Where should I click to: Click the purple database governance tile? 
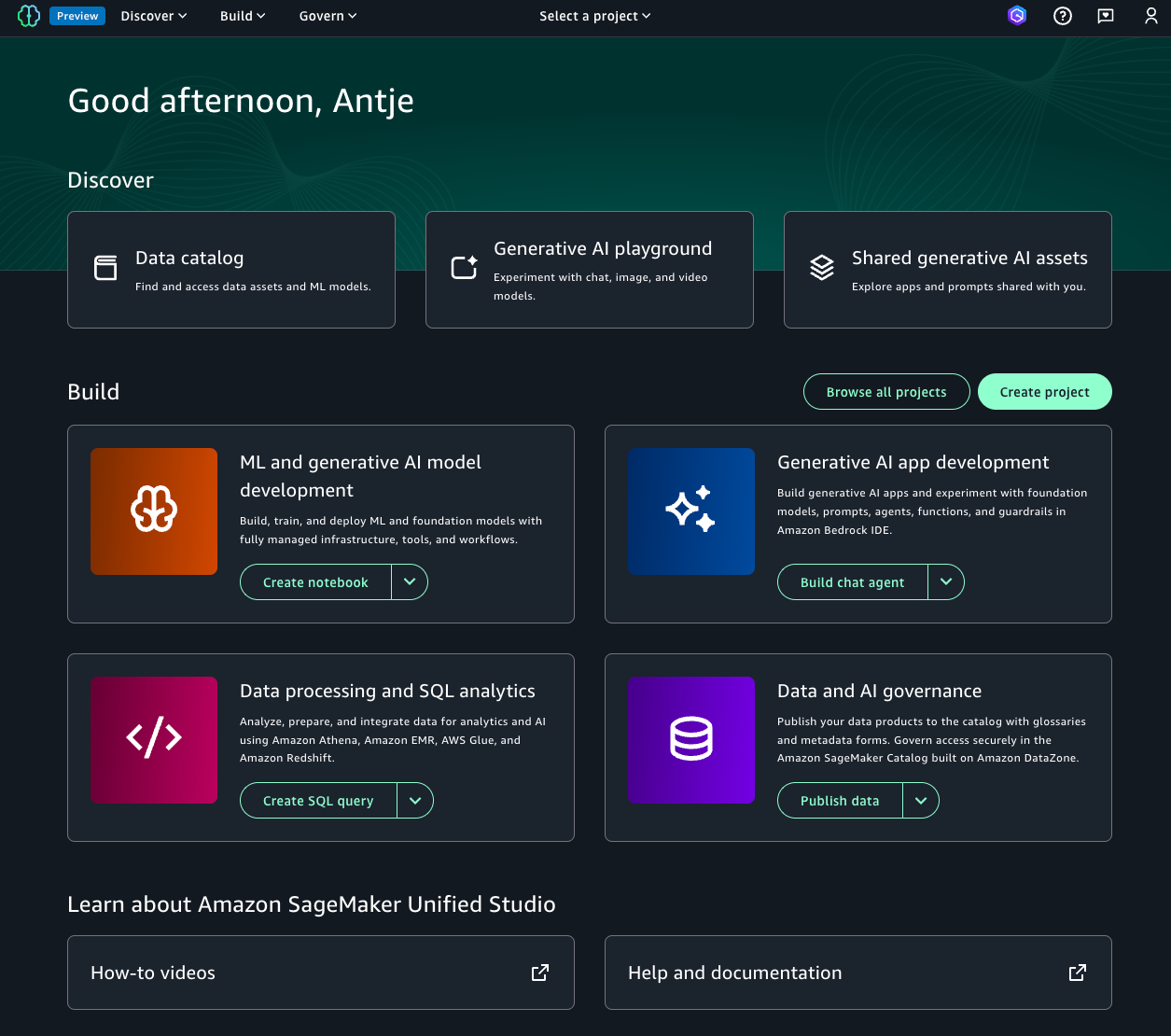(x=691, y=740)
